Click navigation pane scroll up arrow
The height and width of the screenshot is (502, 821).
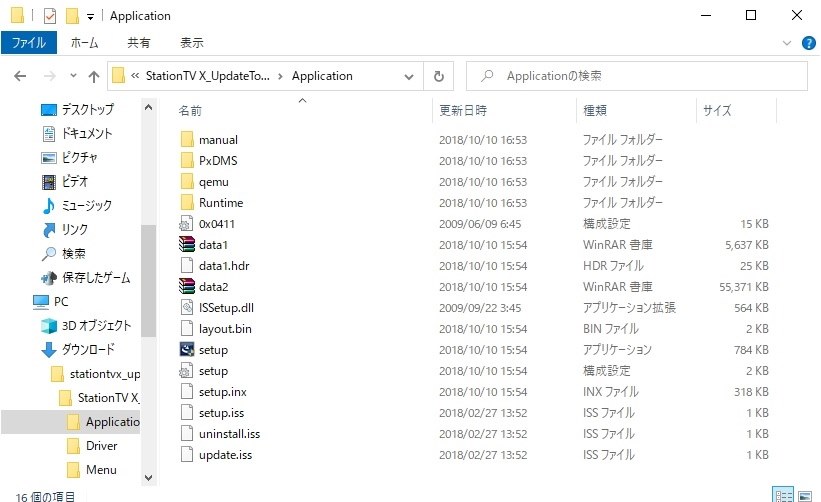(149, 108)
